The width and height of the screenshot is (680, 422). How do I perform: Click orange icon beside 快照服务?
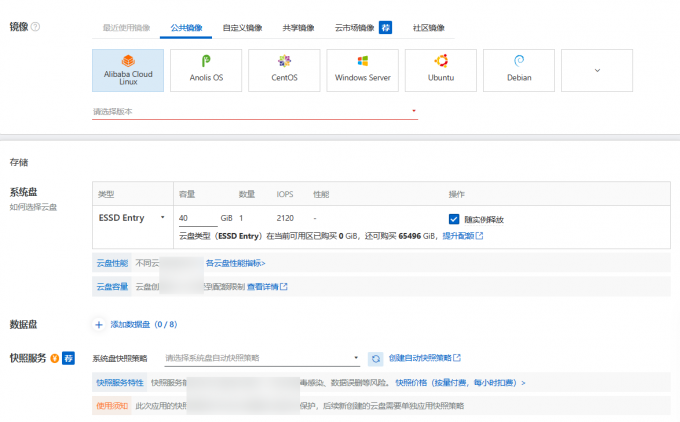coord(55,358)
